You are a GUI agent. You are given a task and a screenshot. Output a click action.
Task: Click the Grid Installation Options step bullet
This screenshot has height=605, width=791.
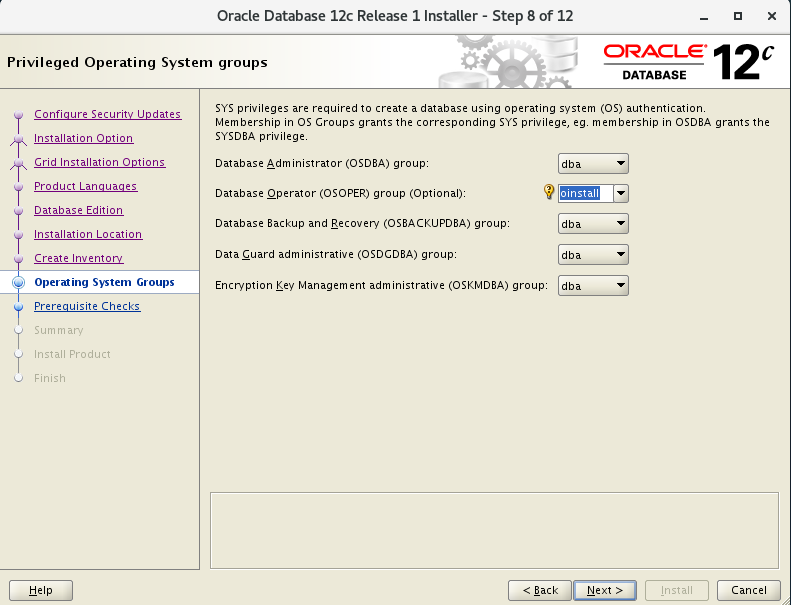pyautogui.click(x=19, y=162)
